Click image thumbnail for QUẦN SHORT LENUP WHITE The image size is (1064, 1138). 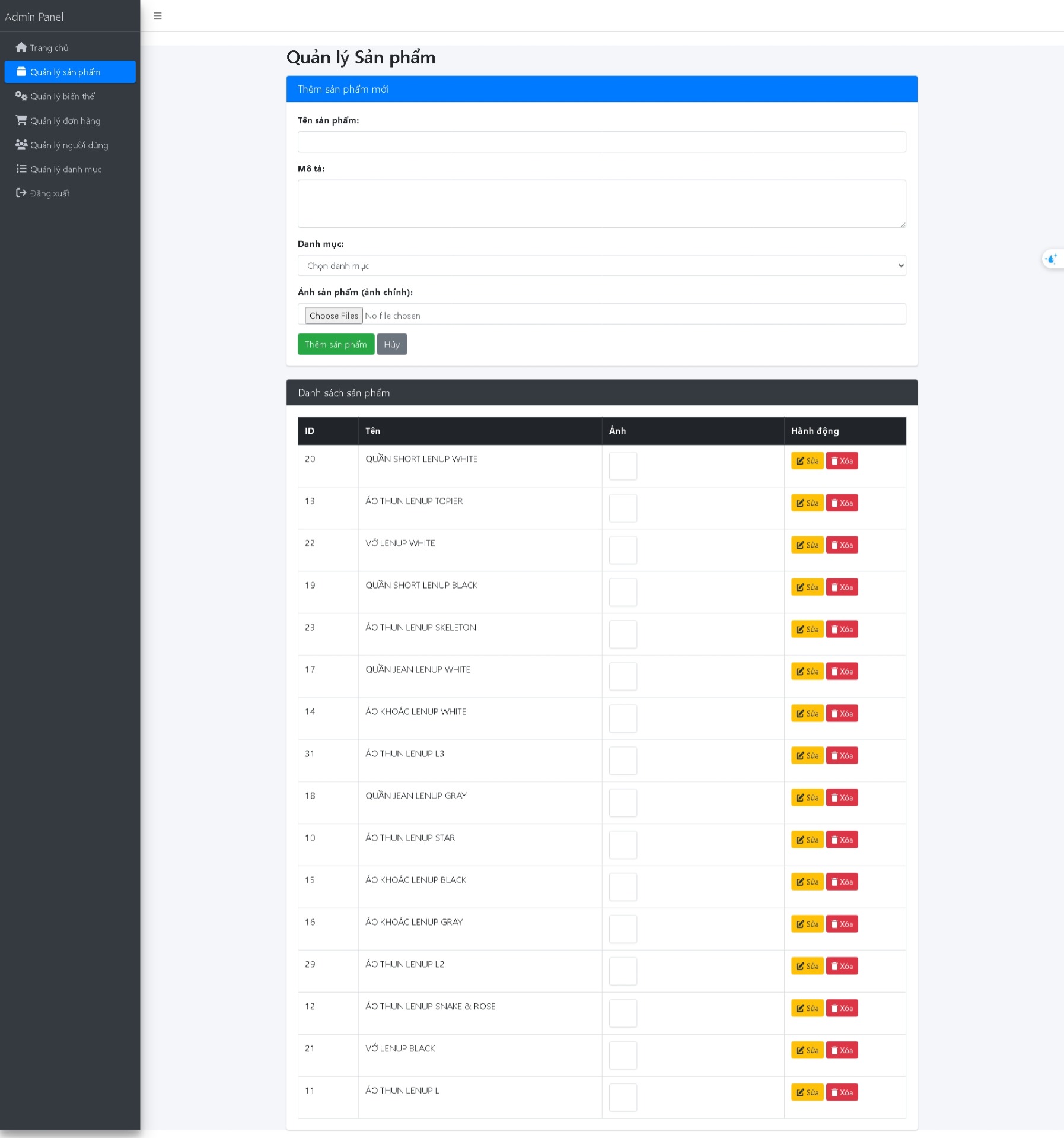click(x=623, y=466)
